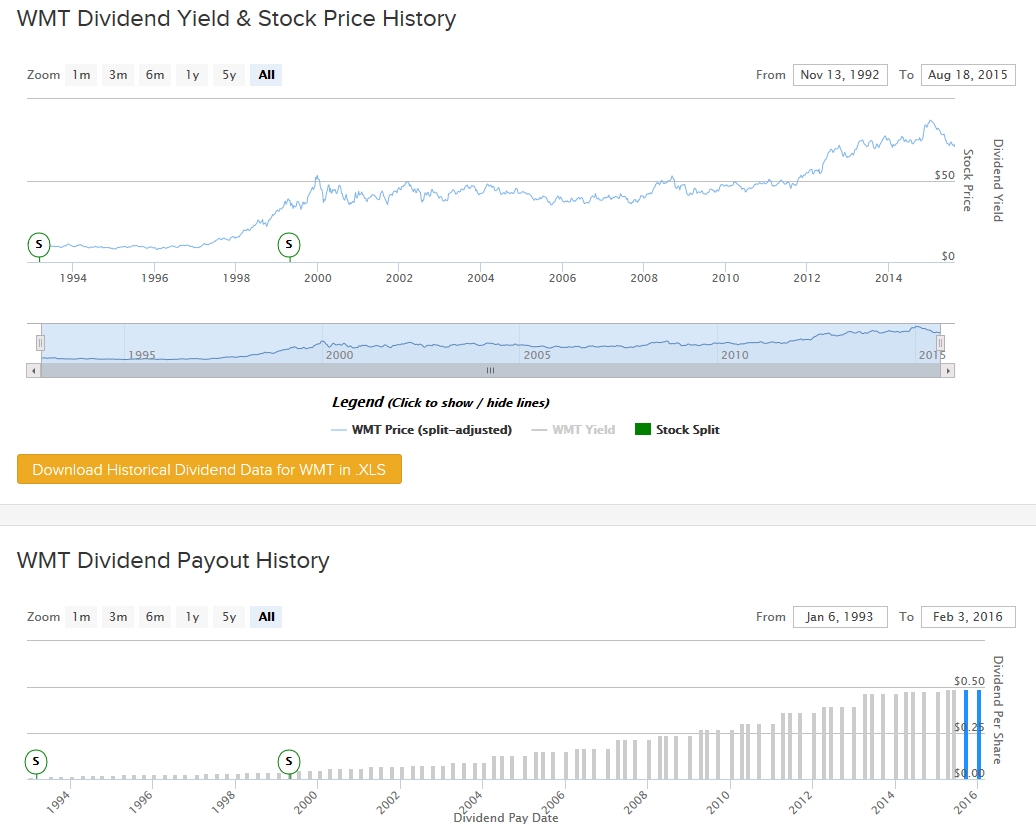The height and width of the screenshot is (840, 1036).
Task: Click the 2014 label on price chart axis
Action: 889,278
